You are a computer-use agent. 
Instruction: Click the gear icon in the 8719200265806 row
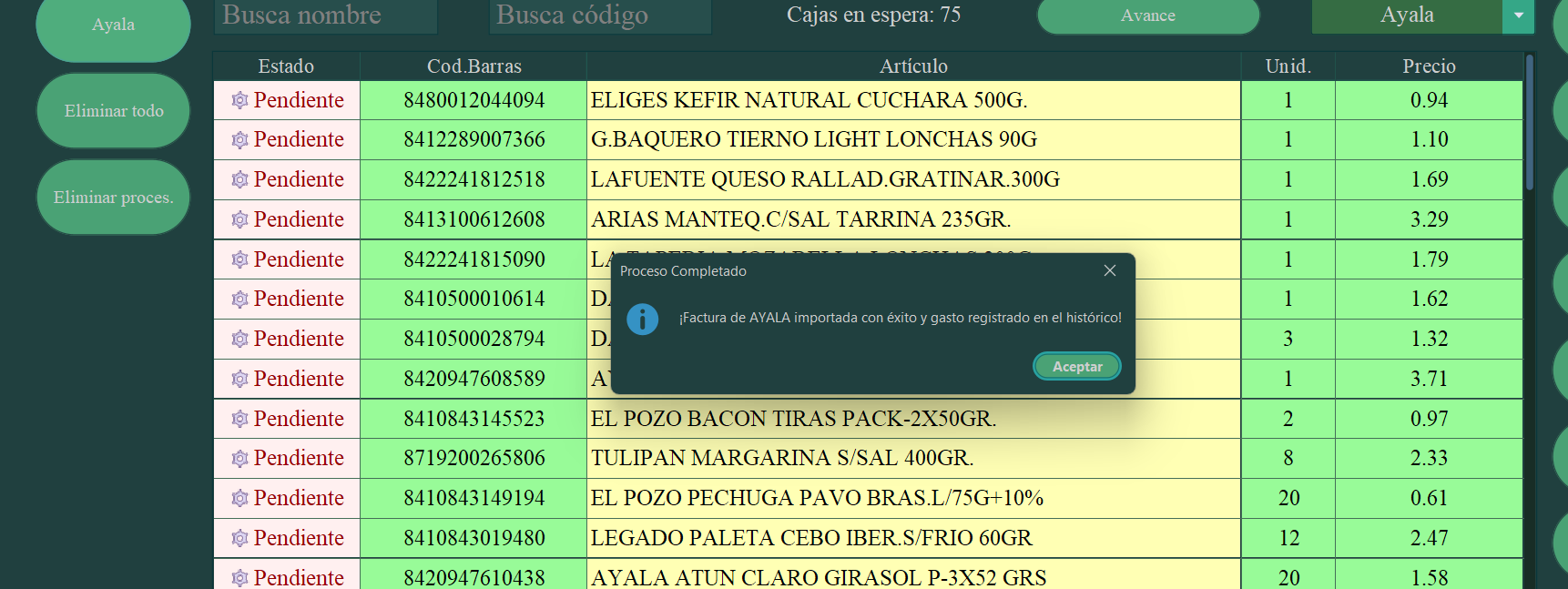click(x=239, y=459)
